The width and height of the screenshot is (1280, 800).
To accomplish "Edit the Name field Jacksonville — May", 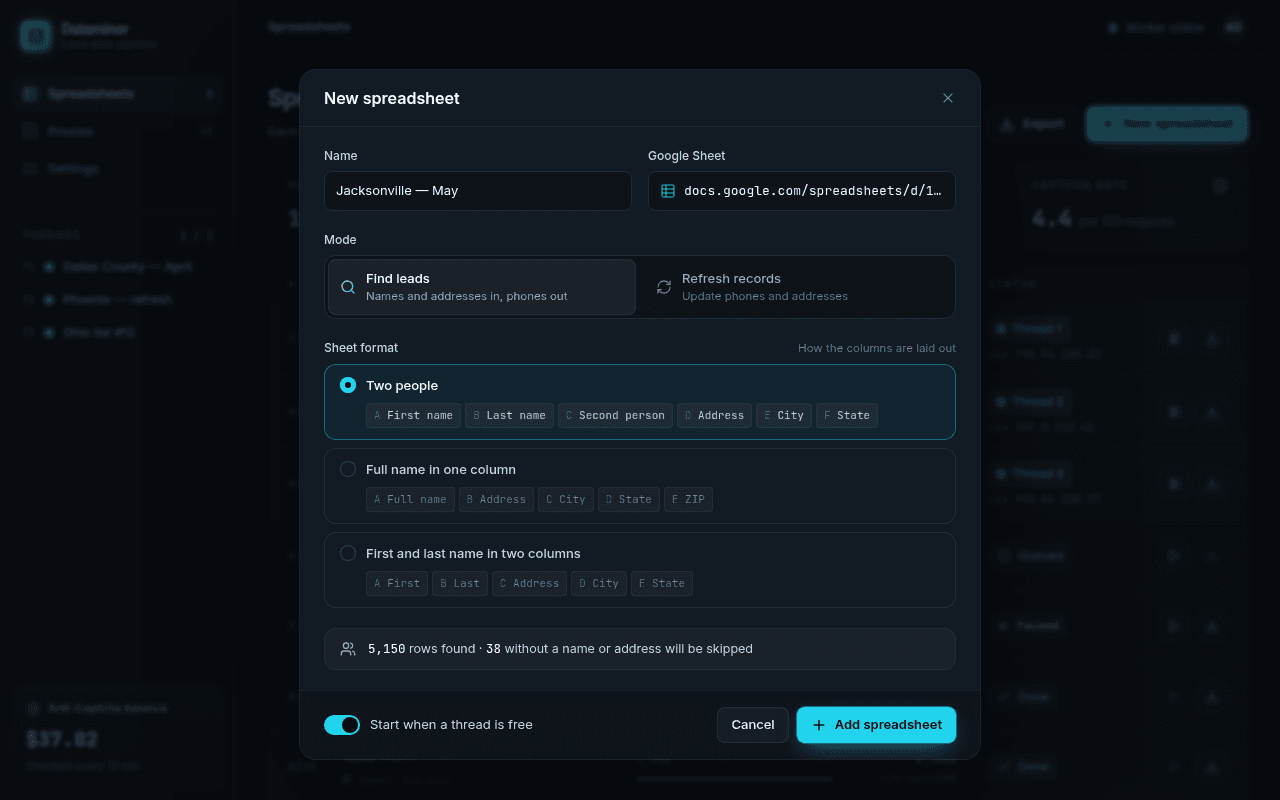I will (x=478, y=191).
